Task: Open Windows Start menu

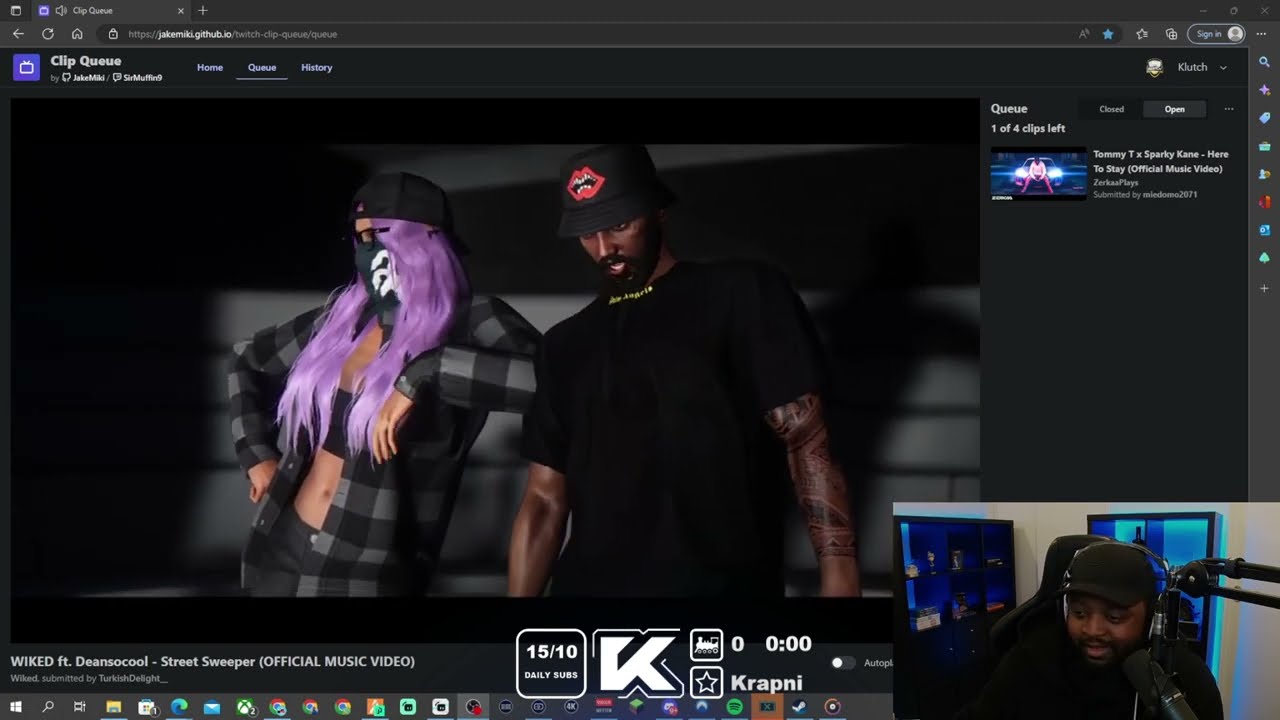Action: 15,707
